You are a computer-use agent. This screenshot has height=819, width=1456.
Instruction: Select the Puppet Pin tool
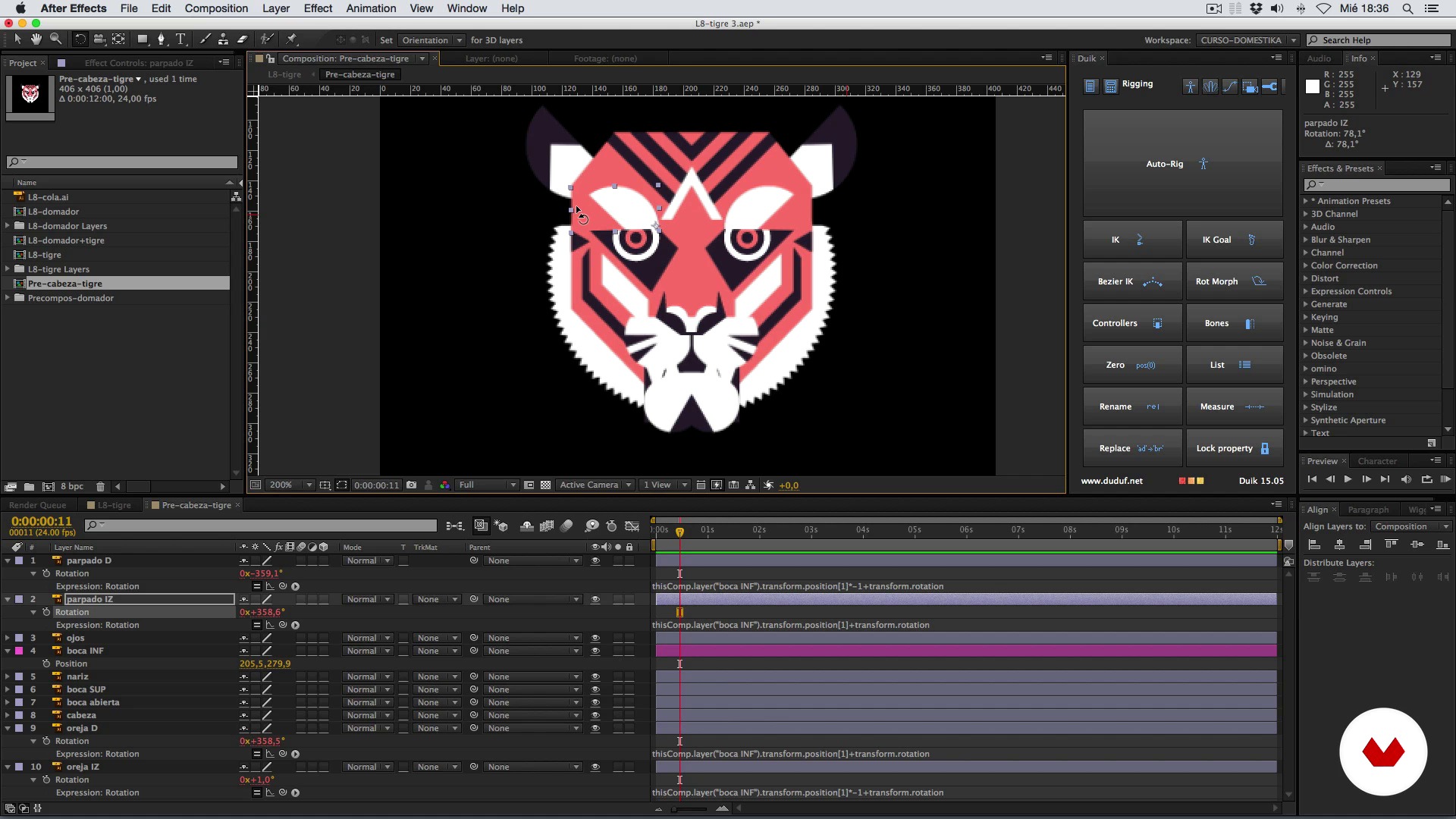point(292,39)
